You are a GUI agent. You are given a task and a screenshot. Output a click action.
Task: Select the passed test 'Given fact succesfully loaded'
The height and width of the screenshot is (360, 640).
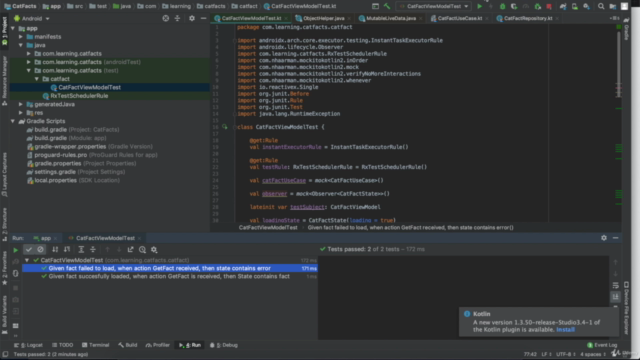[x=169, y=276]
